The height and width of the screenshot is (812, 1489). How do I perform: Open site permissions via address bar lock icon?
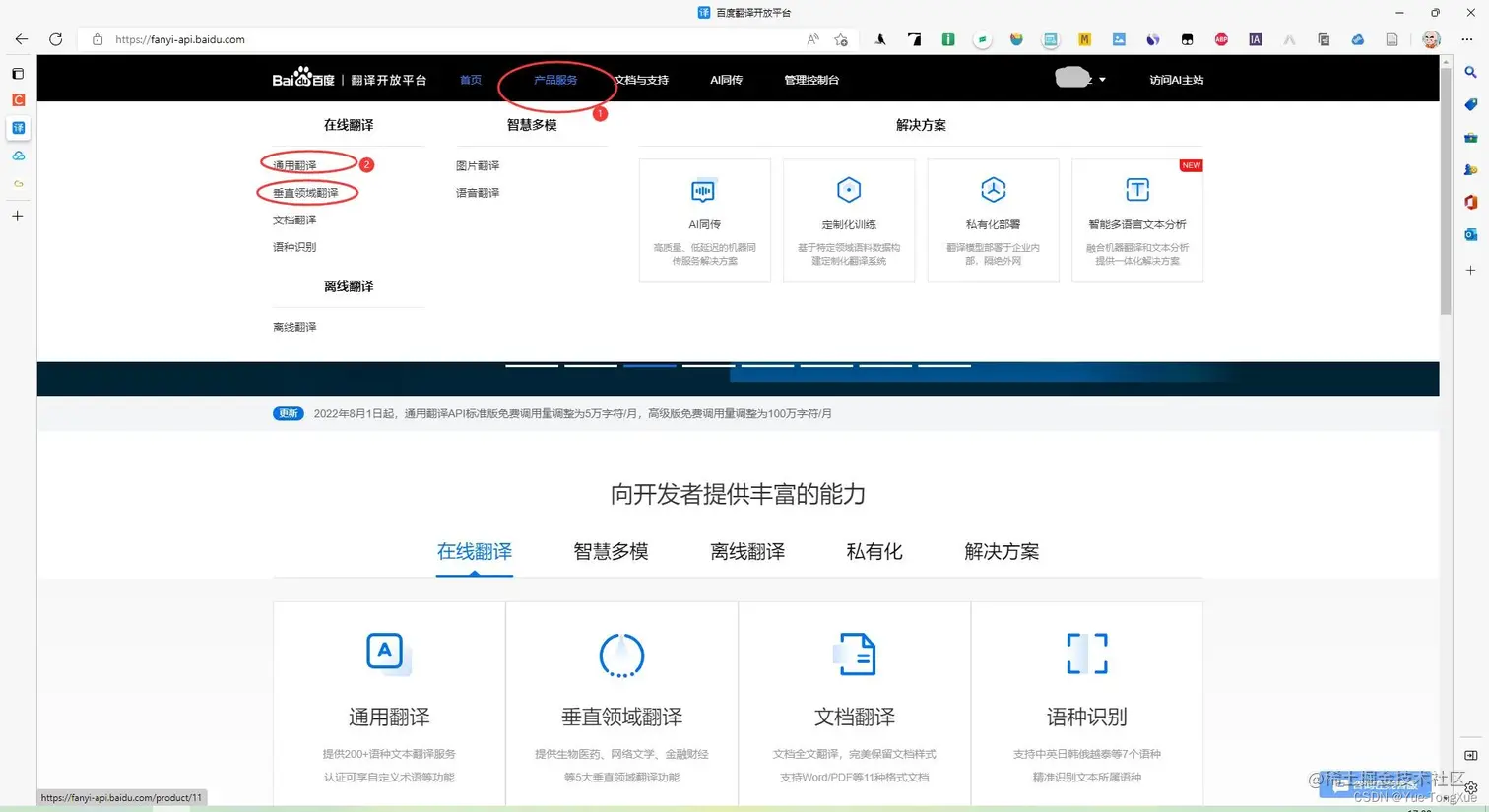point(97,39)
